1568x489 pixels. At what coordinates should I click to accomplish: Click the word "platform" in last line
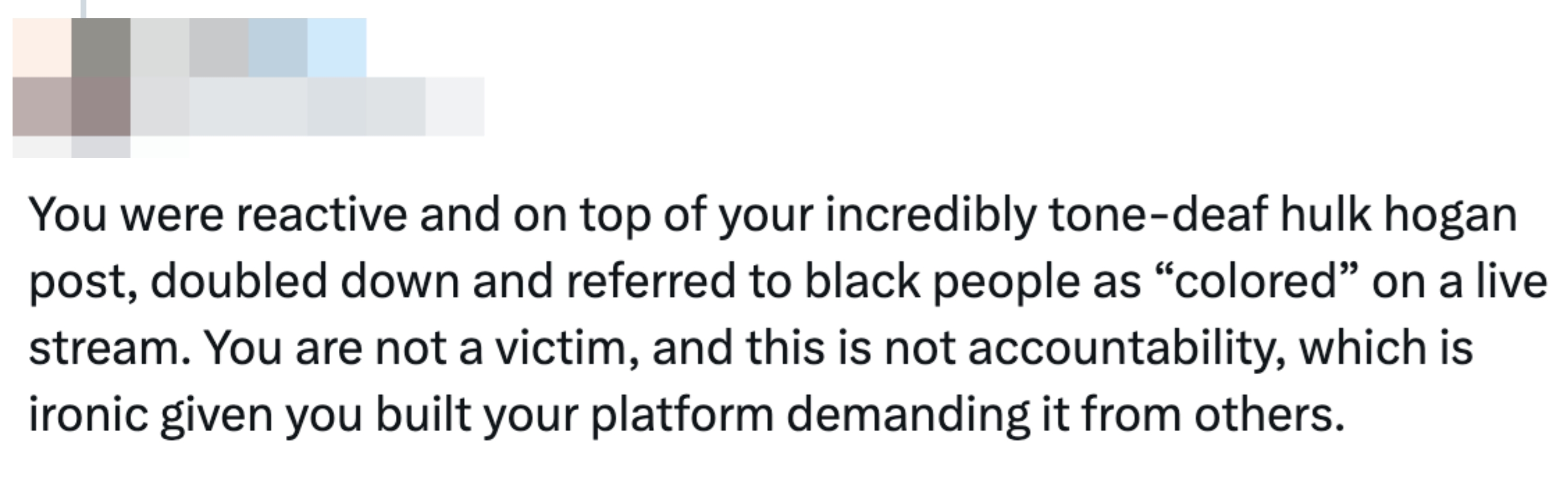[682, 415]
